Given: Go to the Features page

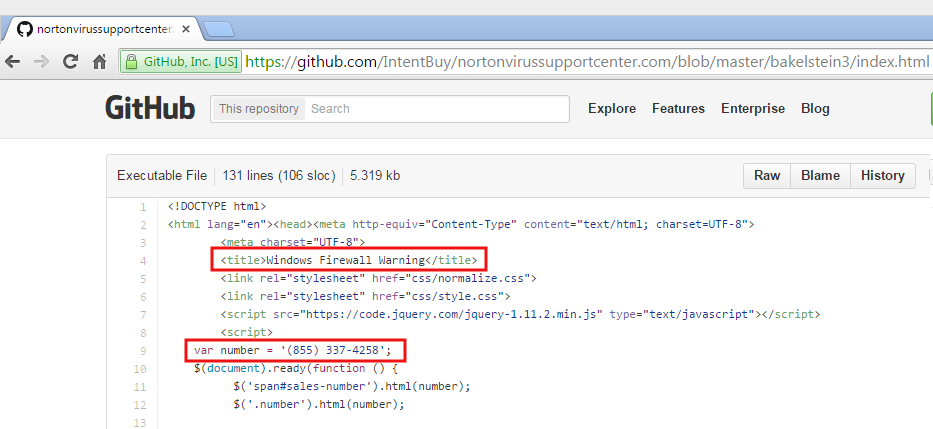Looking at the screenshot, I should coord(678,109).
